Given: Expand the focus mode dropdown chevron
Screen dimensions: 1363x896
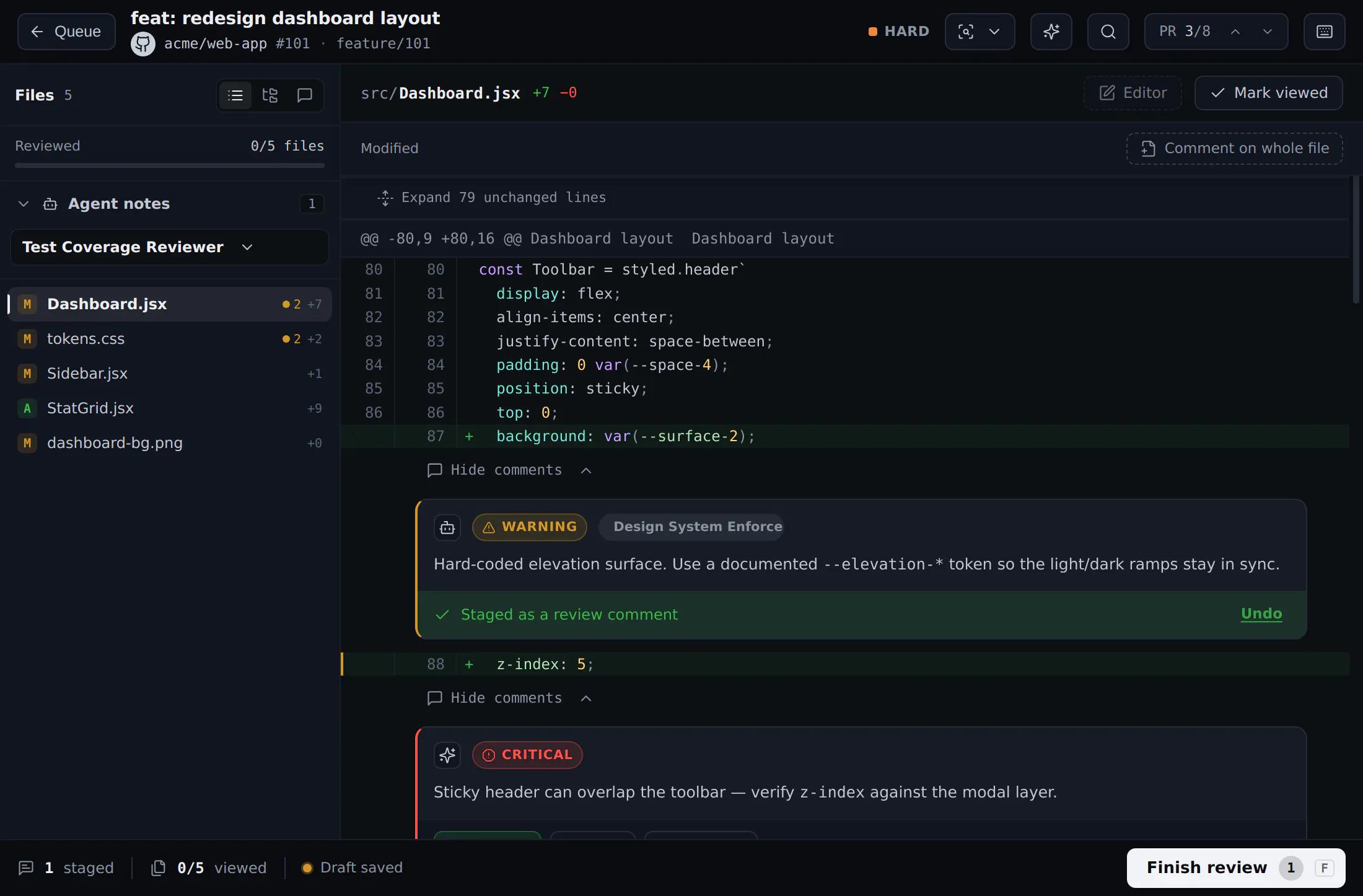Looking at the screenshot, I should (994, 32).
